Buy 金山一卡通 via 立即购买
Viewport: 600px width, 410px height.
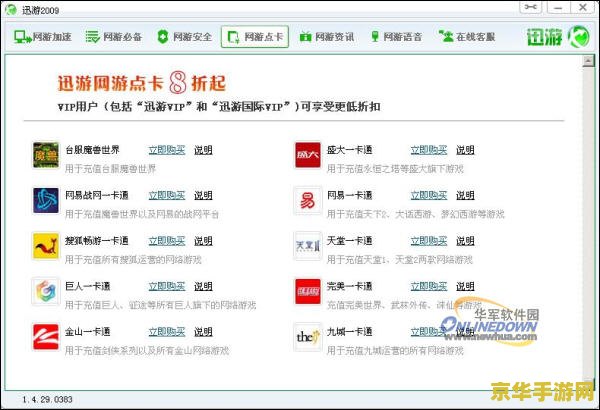point(167,332)
